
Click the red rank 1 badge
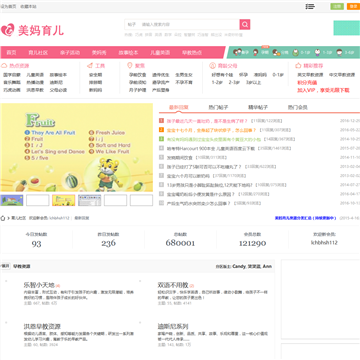(x=161, y=121)
